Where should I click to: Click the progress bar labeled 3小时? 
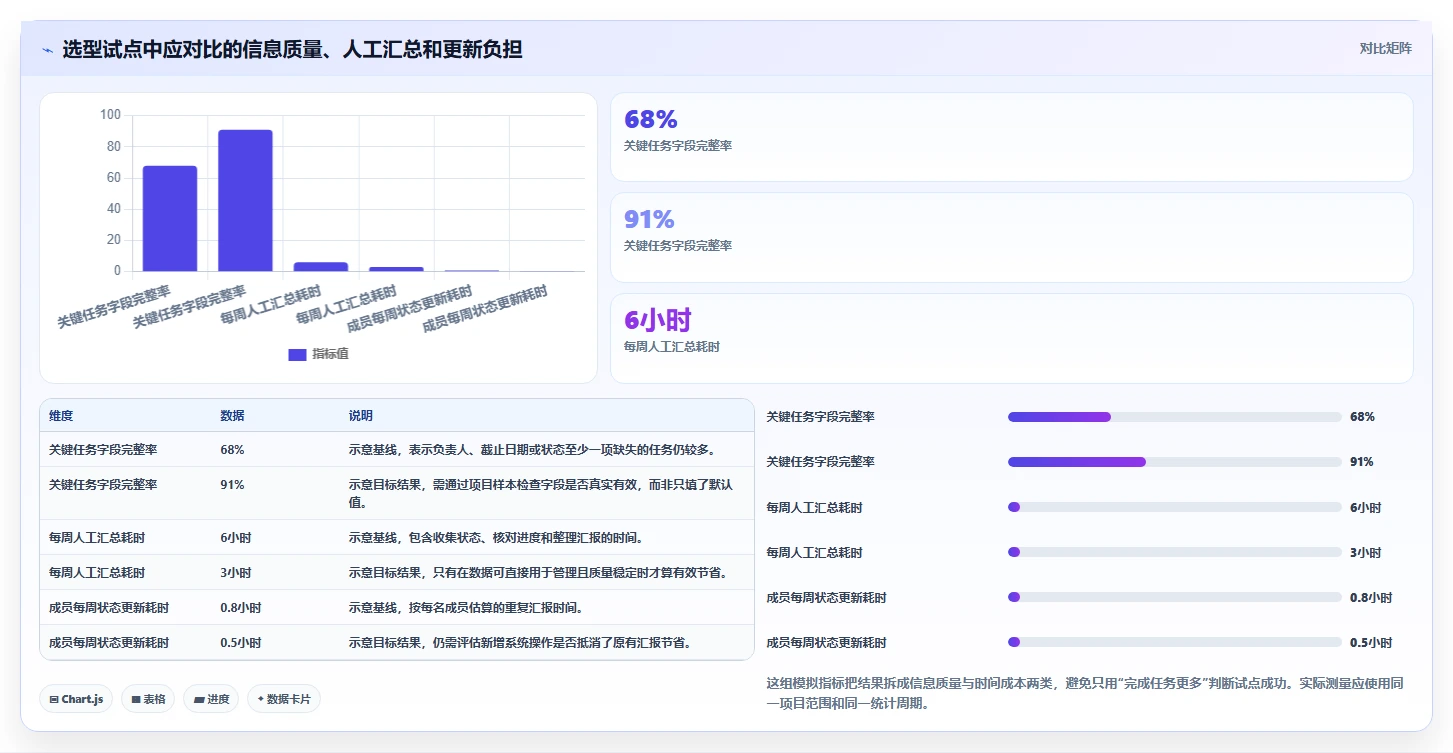coord(1175,552)
